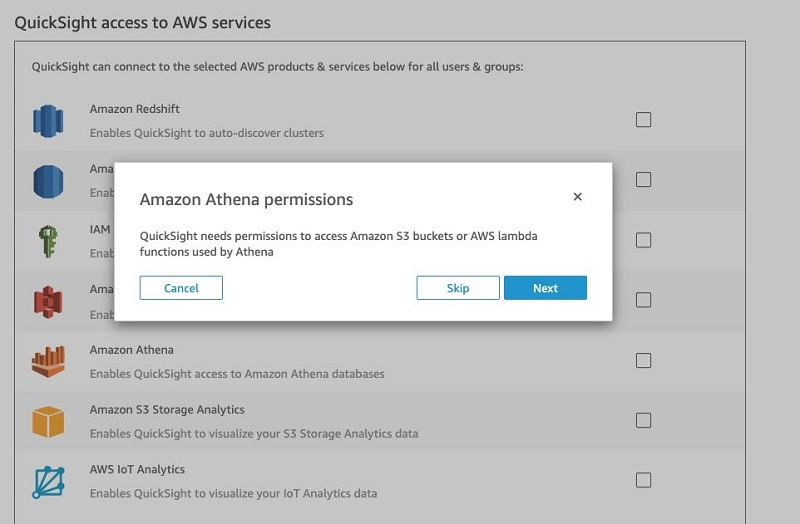Toggle the checkbox in the second service row
800x524 pixels.
643,180
